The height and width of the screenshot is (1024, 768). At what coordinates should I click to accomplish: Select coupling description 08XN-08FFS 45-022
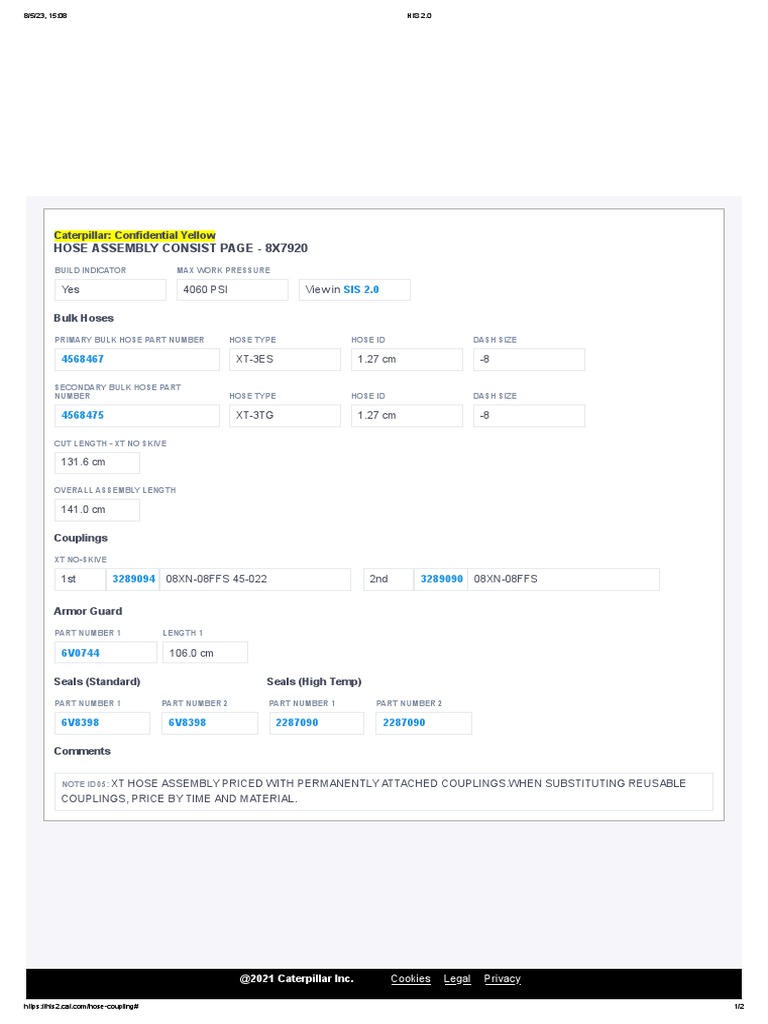click(255, 579)
